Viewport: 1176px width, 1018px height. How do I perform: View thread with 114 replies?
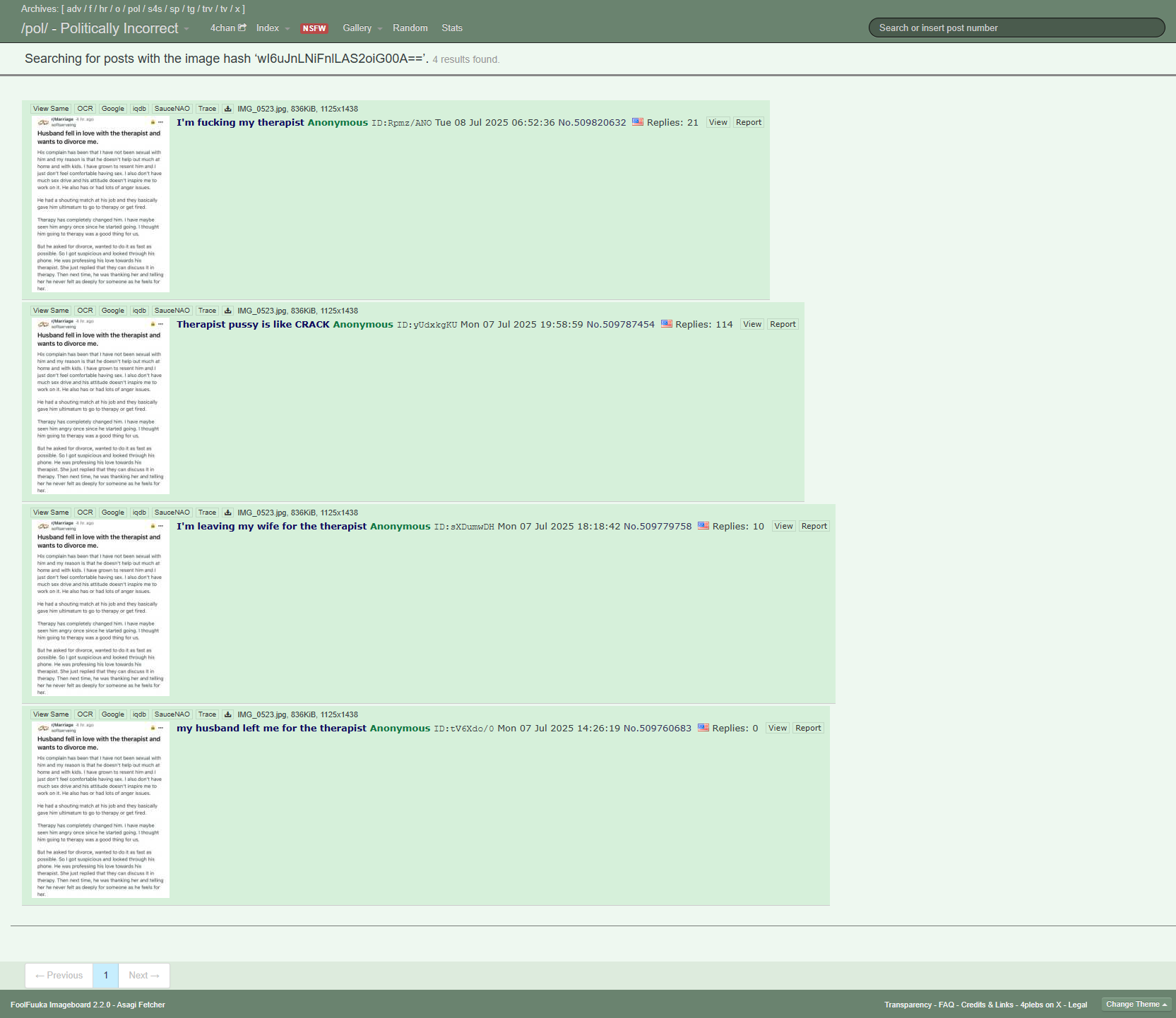[x=752, y=324]
